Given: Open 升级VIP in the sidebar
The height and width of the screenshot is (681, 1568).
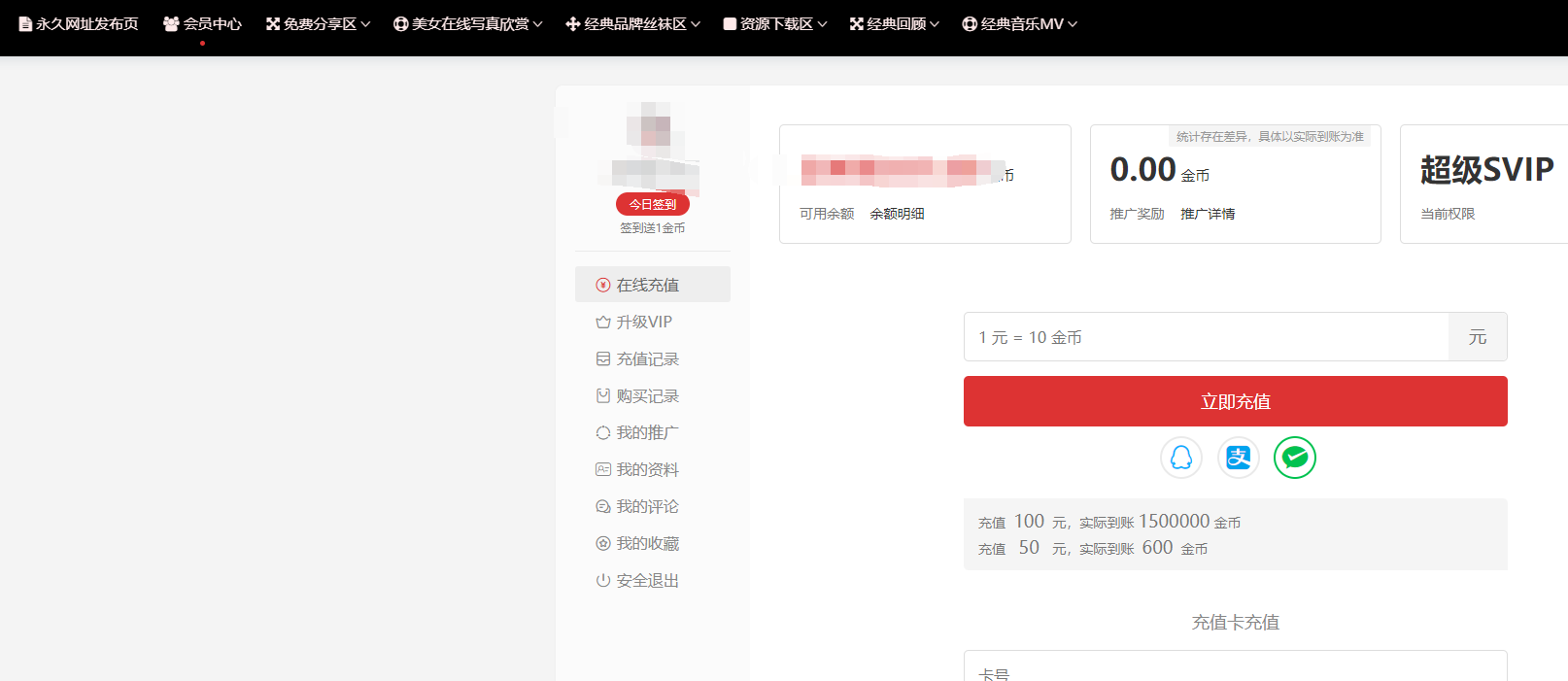Looking at the screenshot, I should click(653, 322).
